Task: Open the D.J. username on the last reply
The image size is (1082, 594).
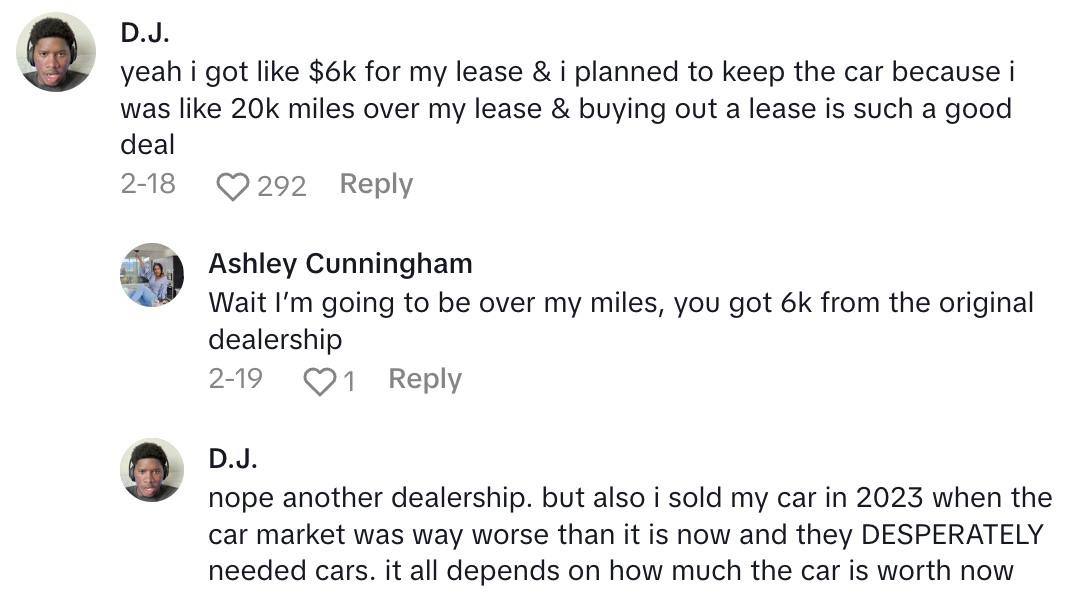Action: click(233, 458)
